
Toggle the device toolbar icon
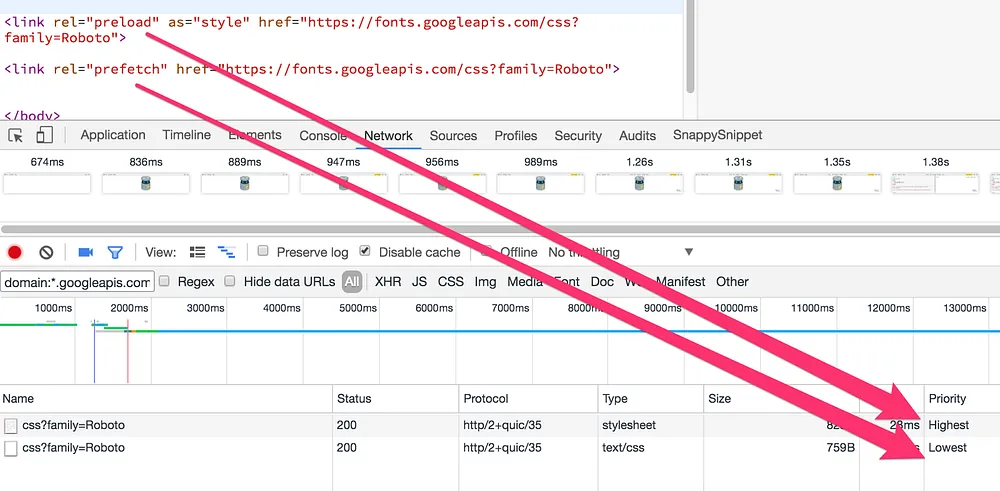[44, 135]
